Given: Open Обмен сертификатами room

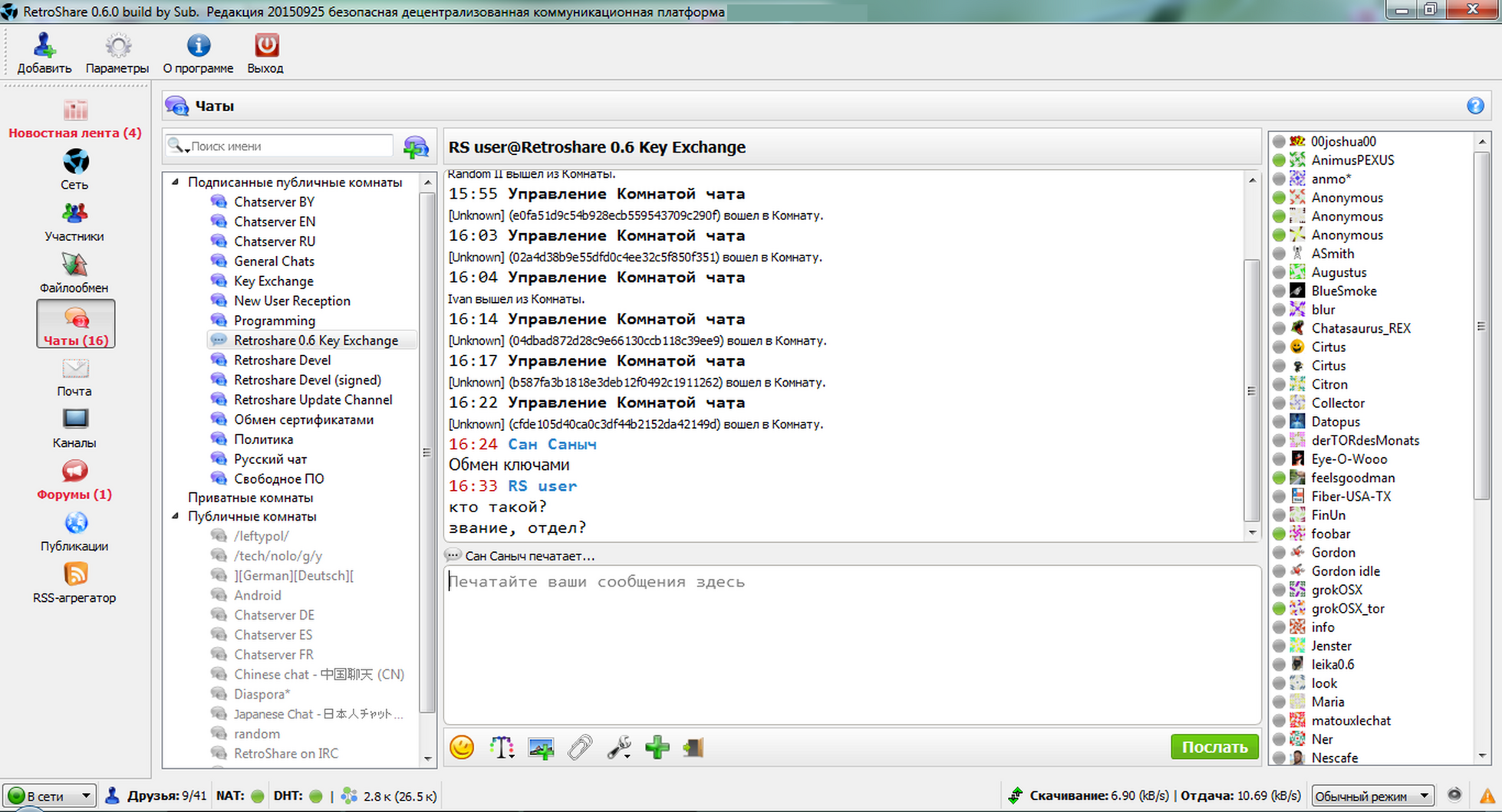Looking at the screenshot, I should click(x=303, y=419).
